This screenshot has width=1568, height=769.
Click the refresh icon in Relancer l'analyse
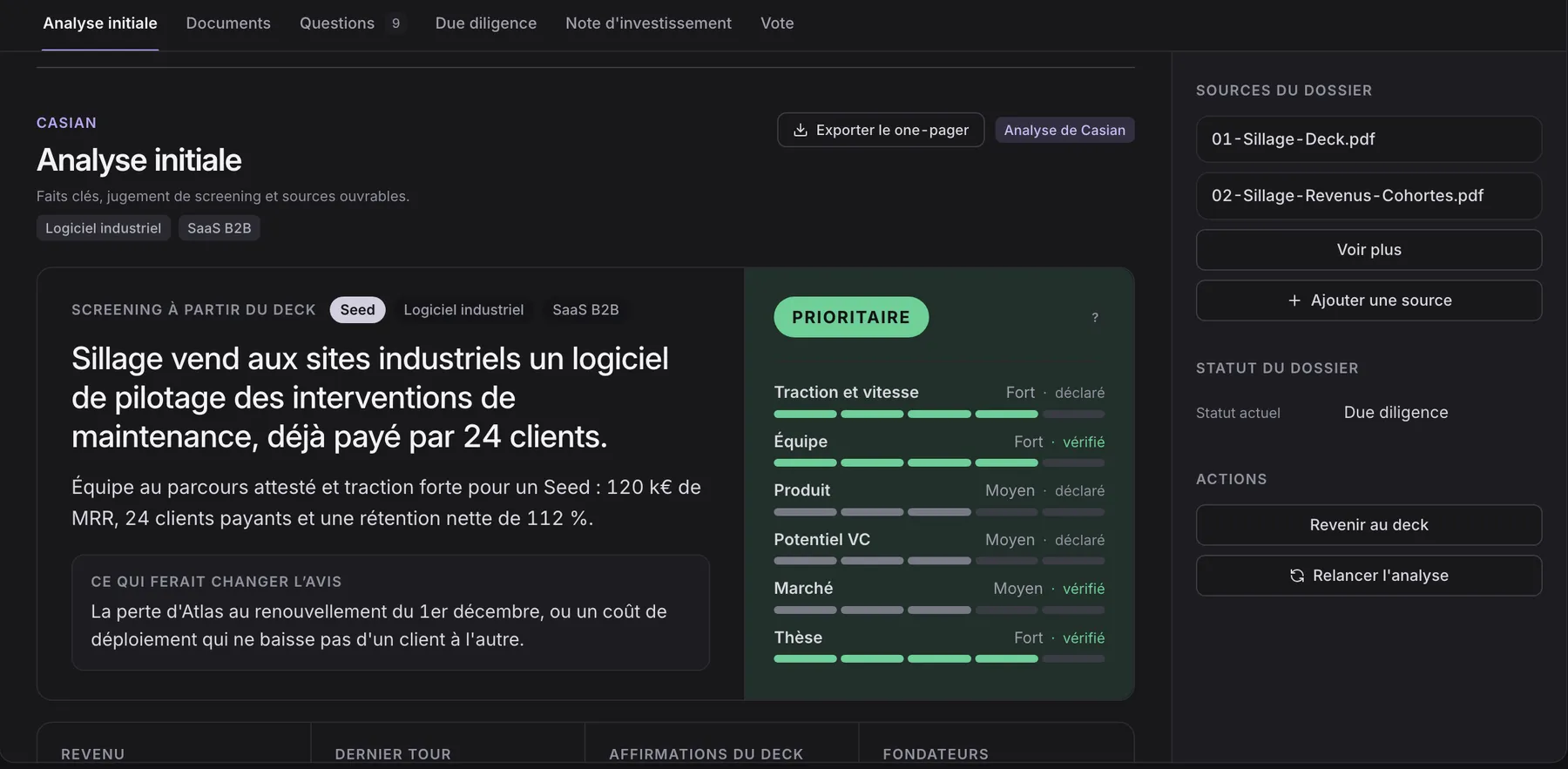1297,576
